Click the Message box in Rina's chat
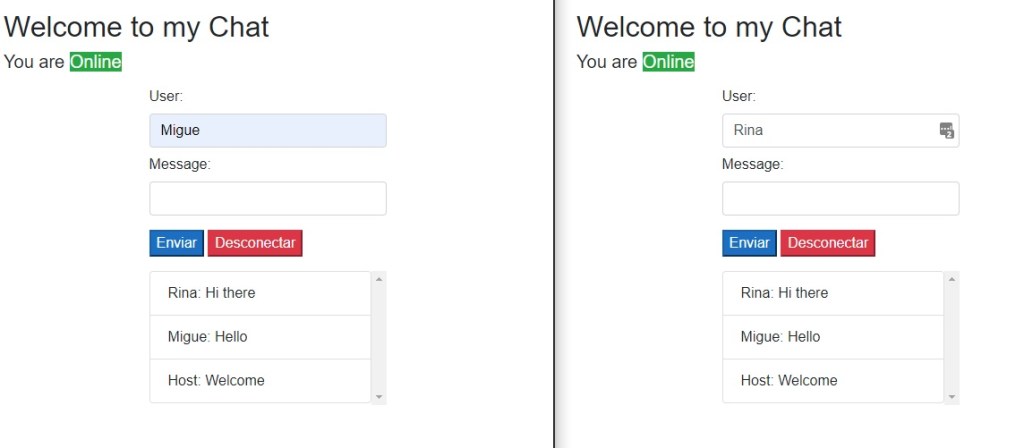The image size is (1024, 448). [x=840, y=198]
